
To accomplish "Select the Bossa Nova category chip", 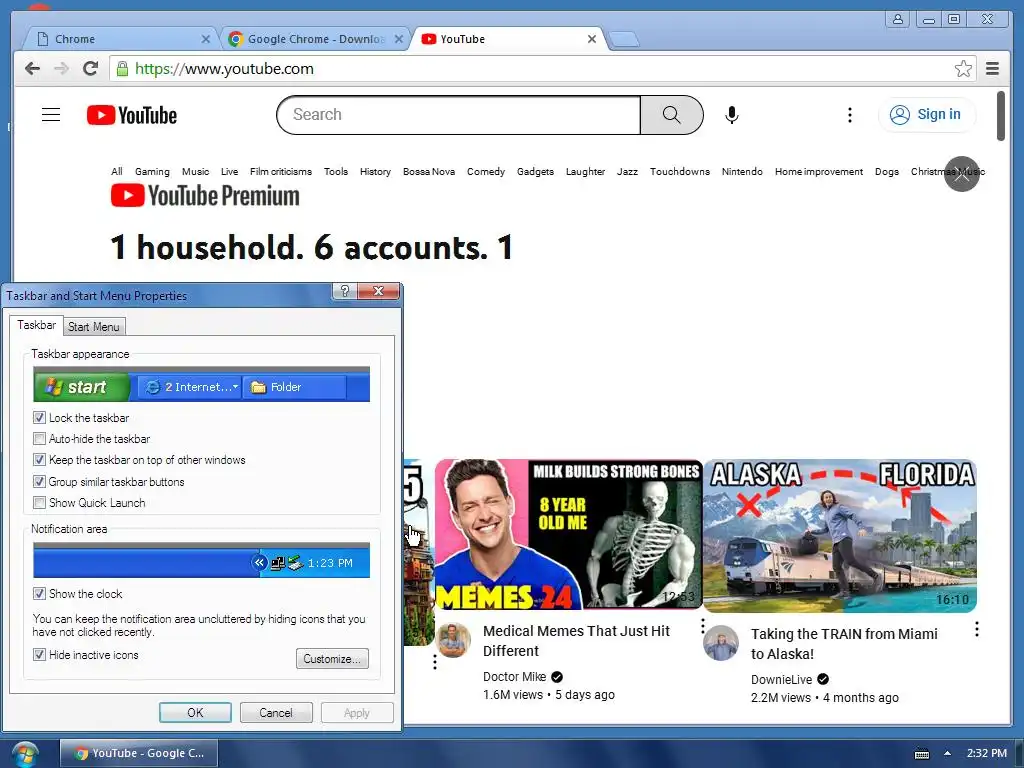I will tap(429, 171).
